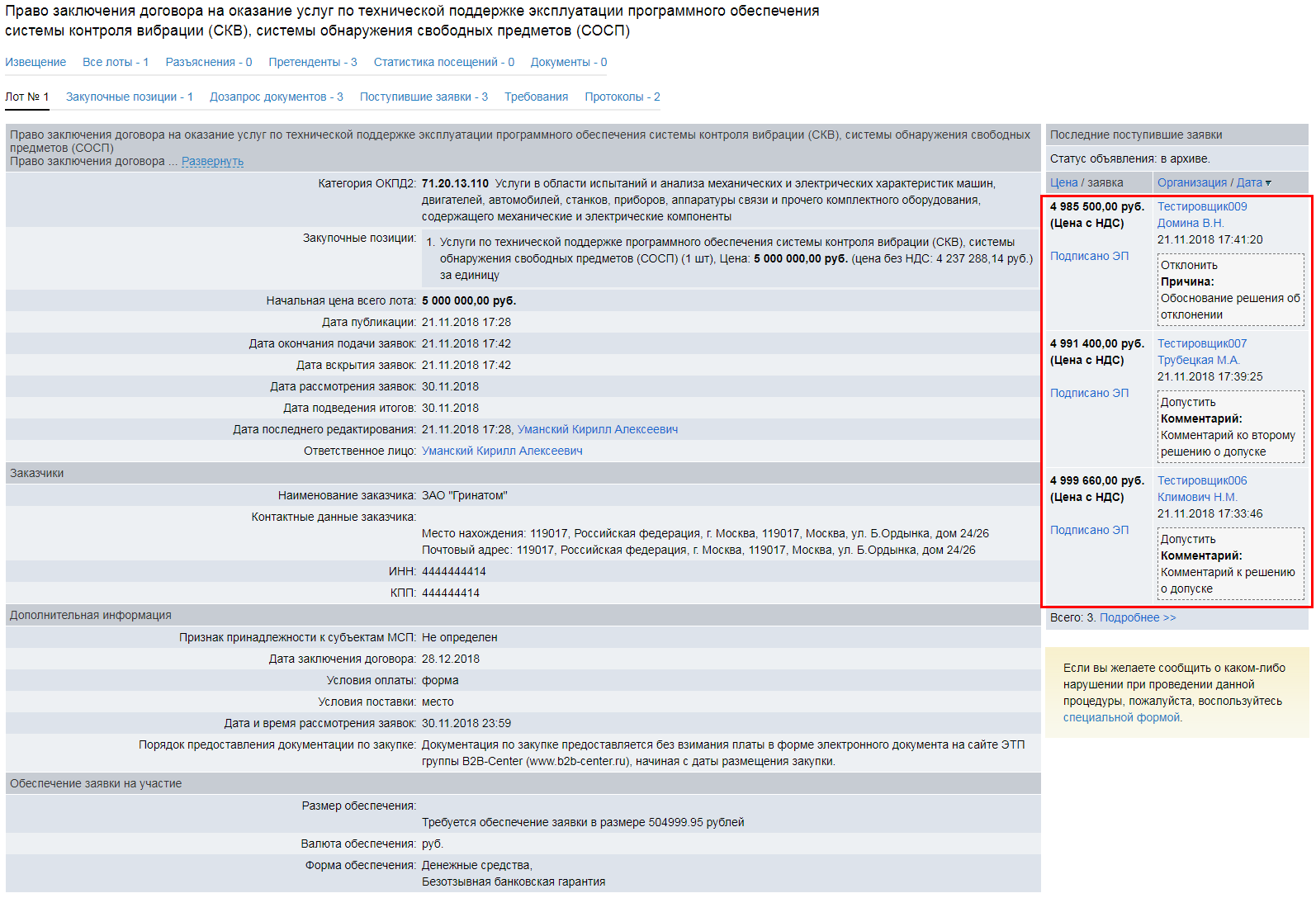Open Разъяснения - 0 section
The width and height of the screenshot is (1316, 898).
tap(208, 63)
